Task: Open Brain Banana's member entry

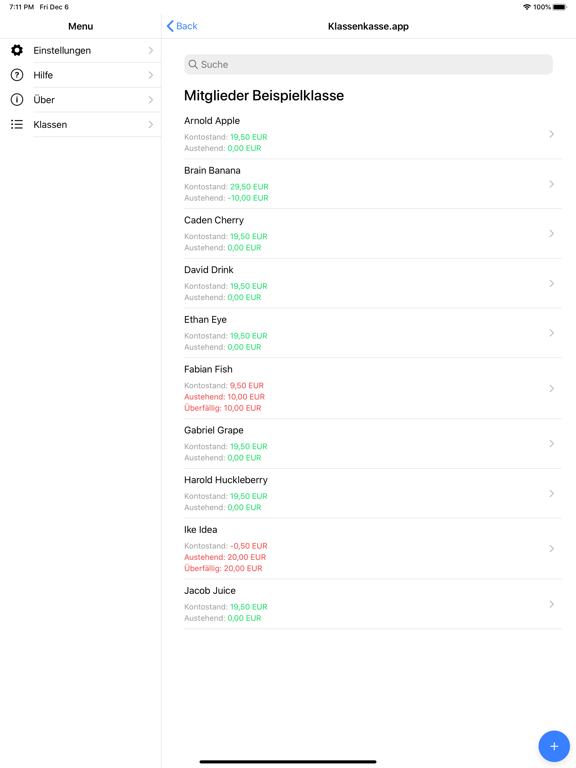Action: click(x=373, y=184)
